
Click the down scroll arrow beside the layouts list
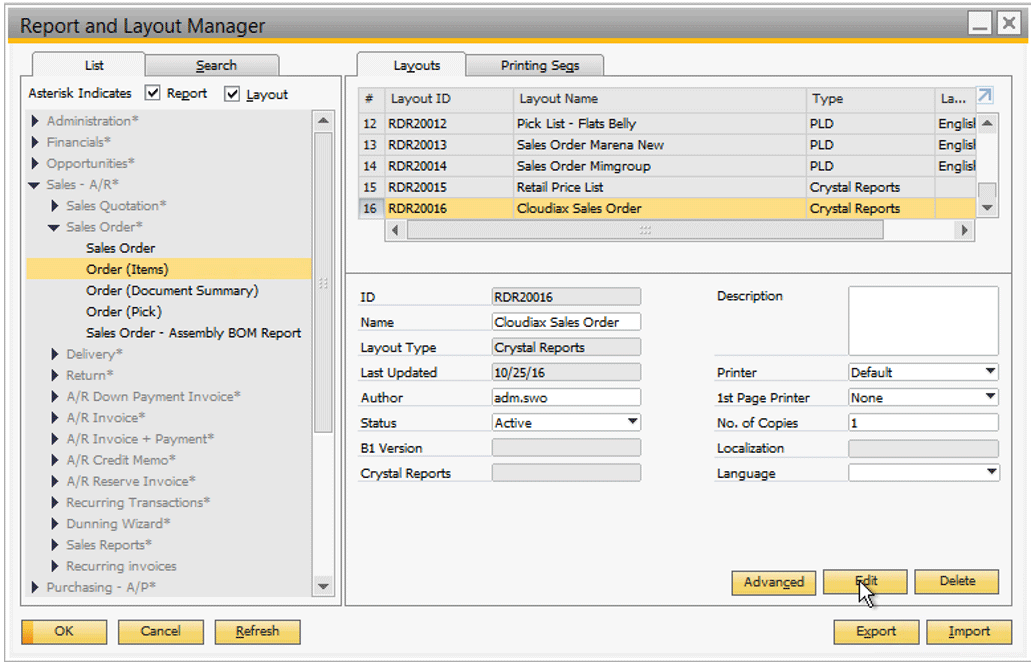(987, 207)
